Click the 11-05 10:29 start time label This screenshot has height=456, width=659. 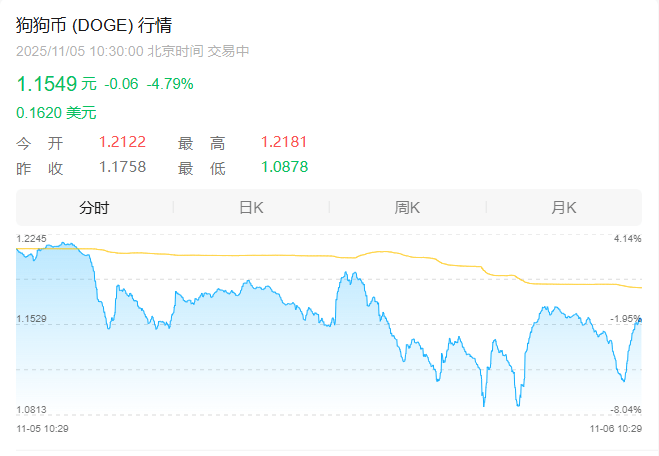click(x=42, y=427)
